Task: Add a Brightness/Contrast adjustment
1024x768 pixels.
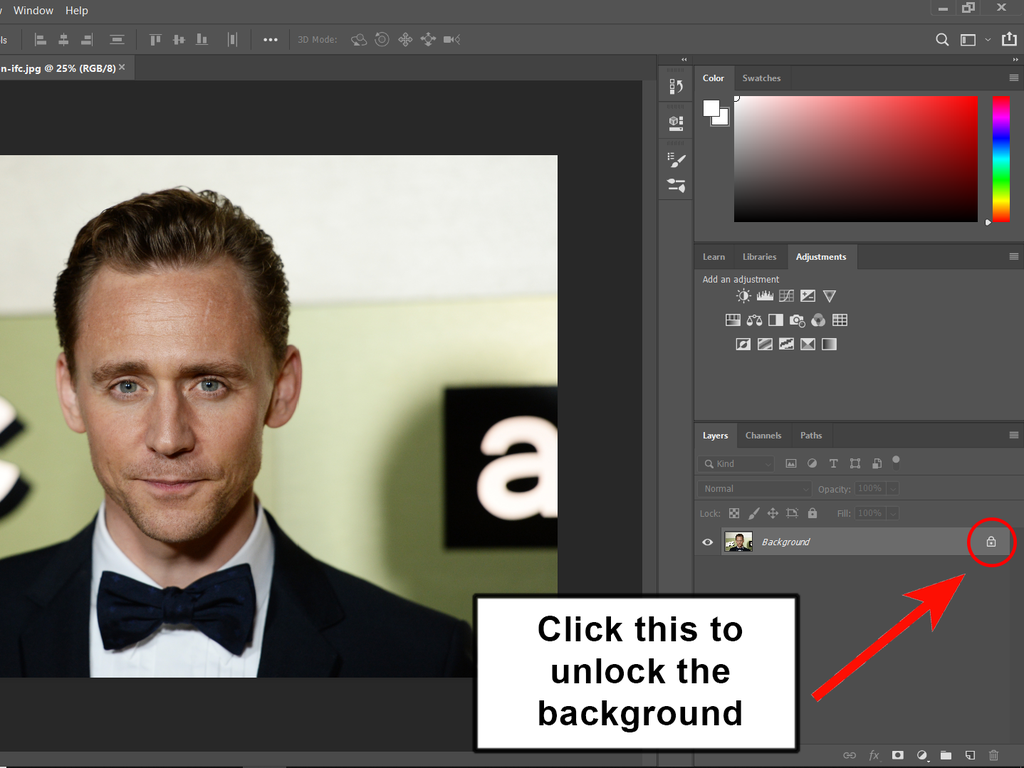Action: [x=743, y=296]
